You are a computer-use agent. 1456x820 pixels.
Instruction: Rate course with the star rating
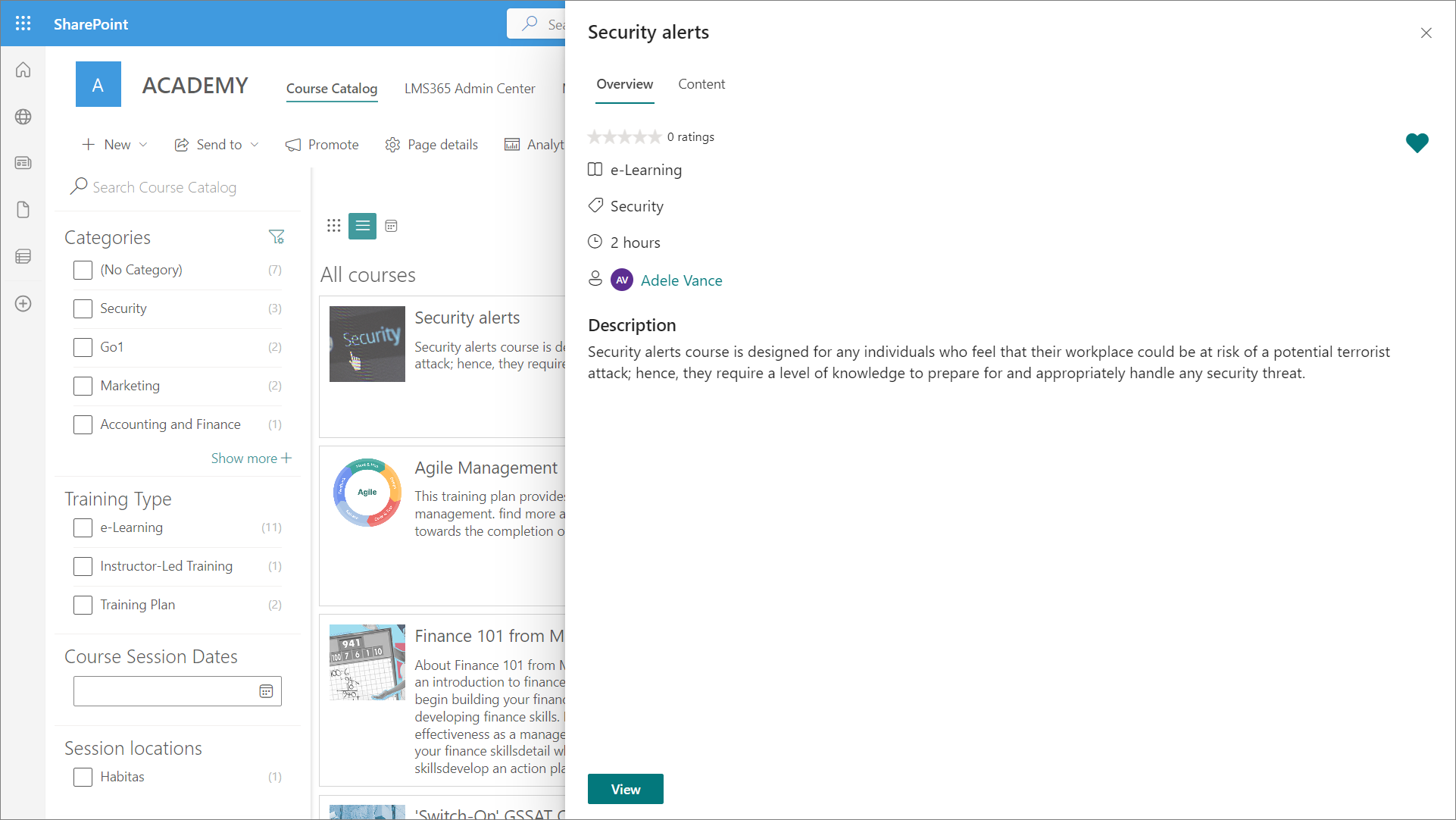pos(625,137)
